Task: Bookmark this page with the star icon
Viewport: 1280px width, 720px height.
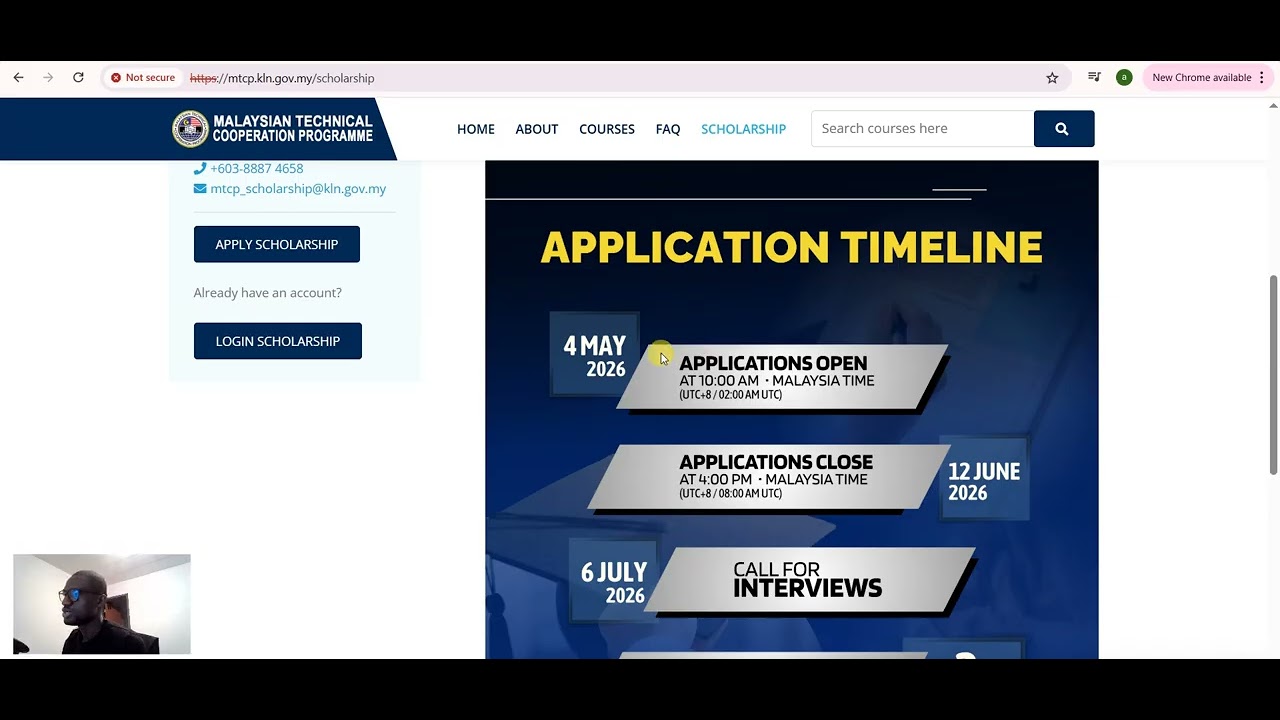Action: point(1052,77)
